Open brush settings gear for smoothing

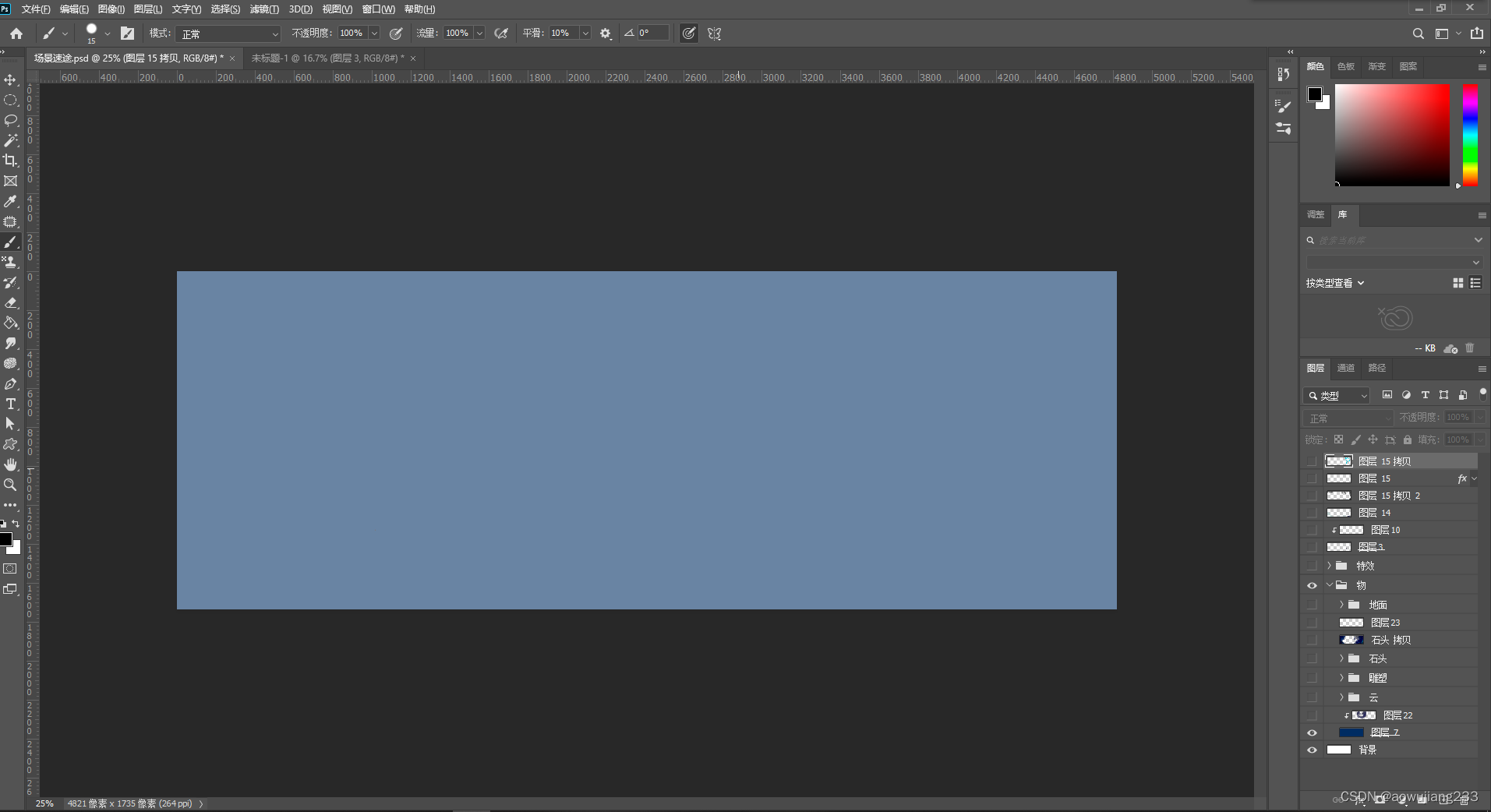tap(606, 34)
